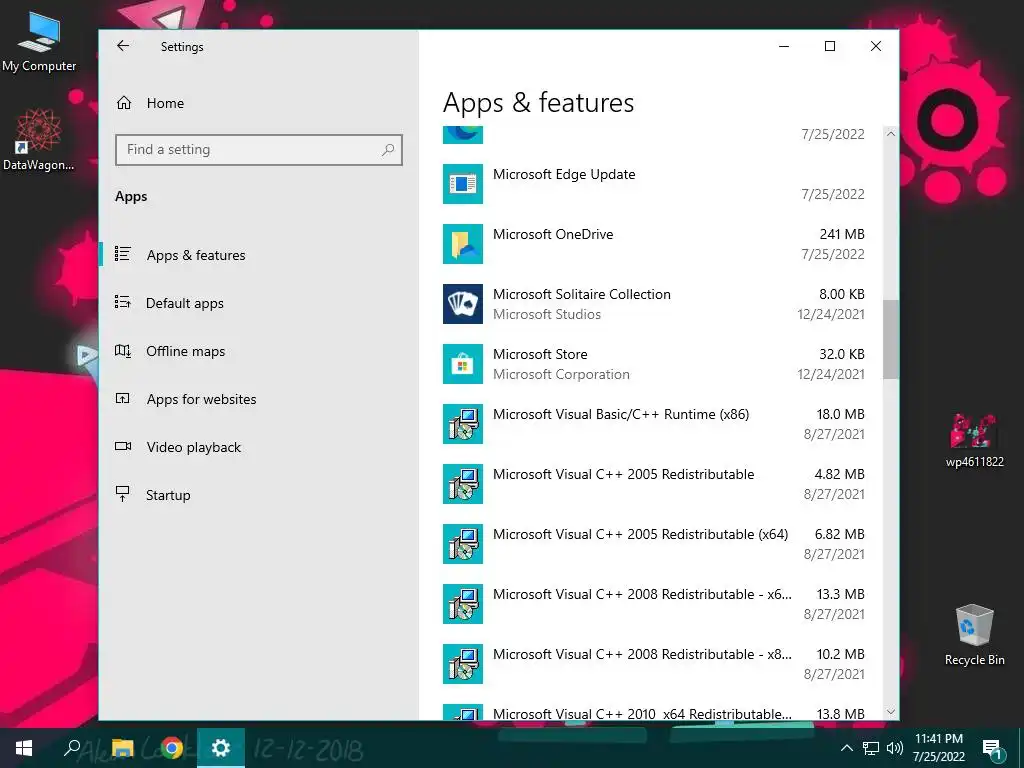
Task: Select Microsoft Edge Update entry name
Action: tap(564, 174)
